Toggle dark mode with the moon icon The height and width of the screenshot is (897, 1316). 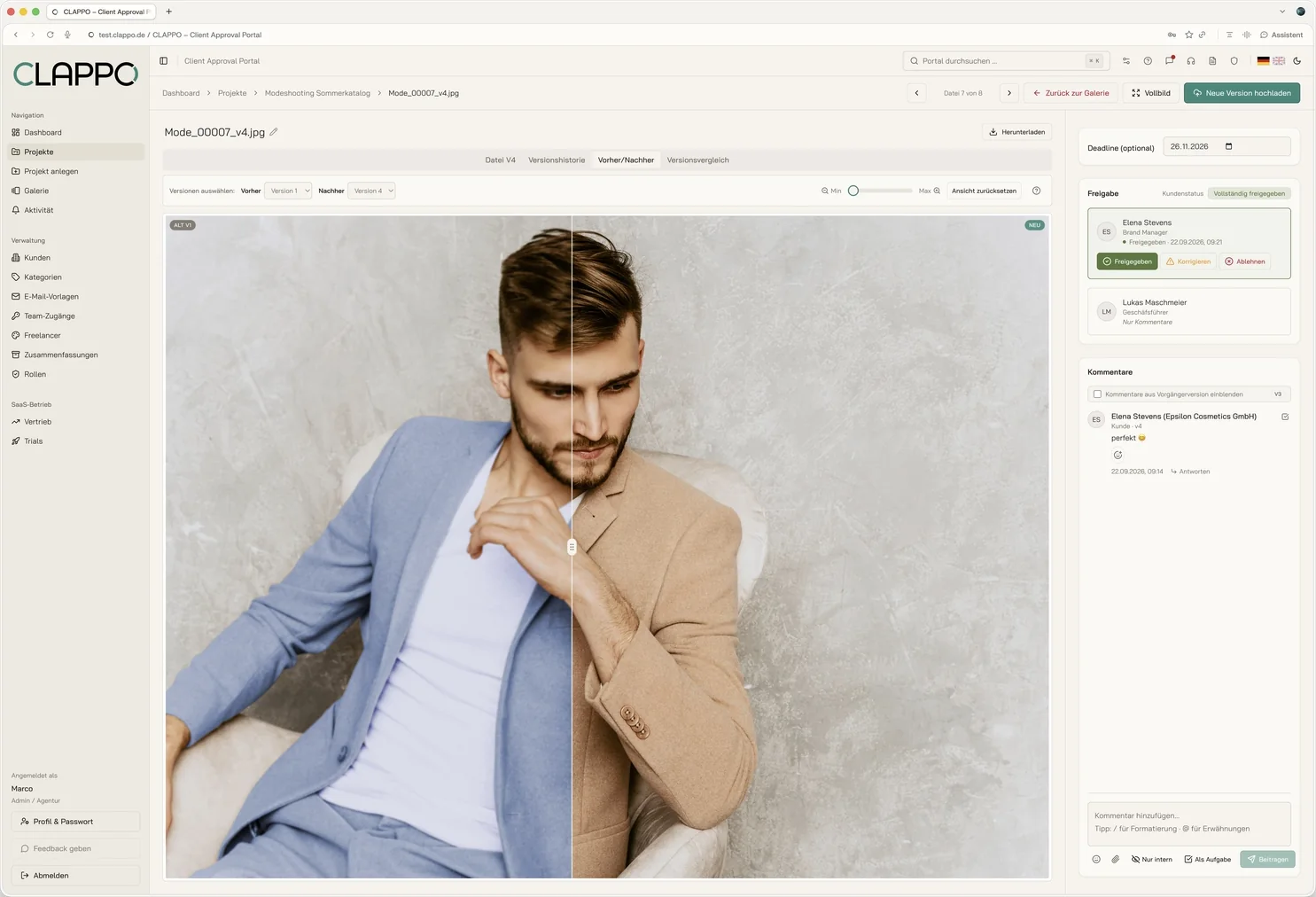pos(1297,61)
